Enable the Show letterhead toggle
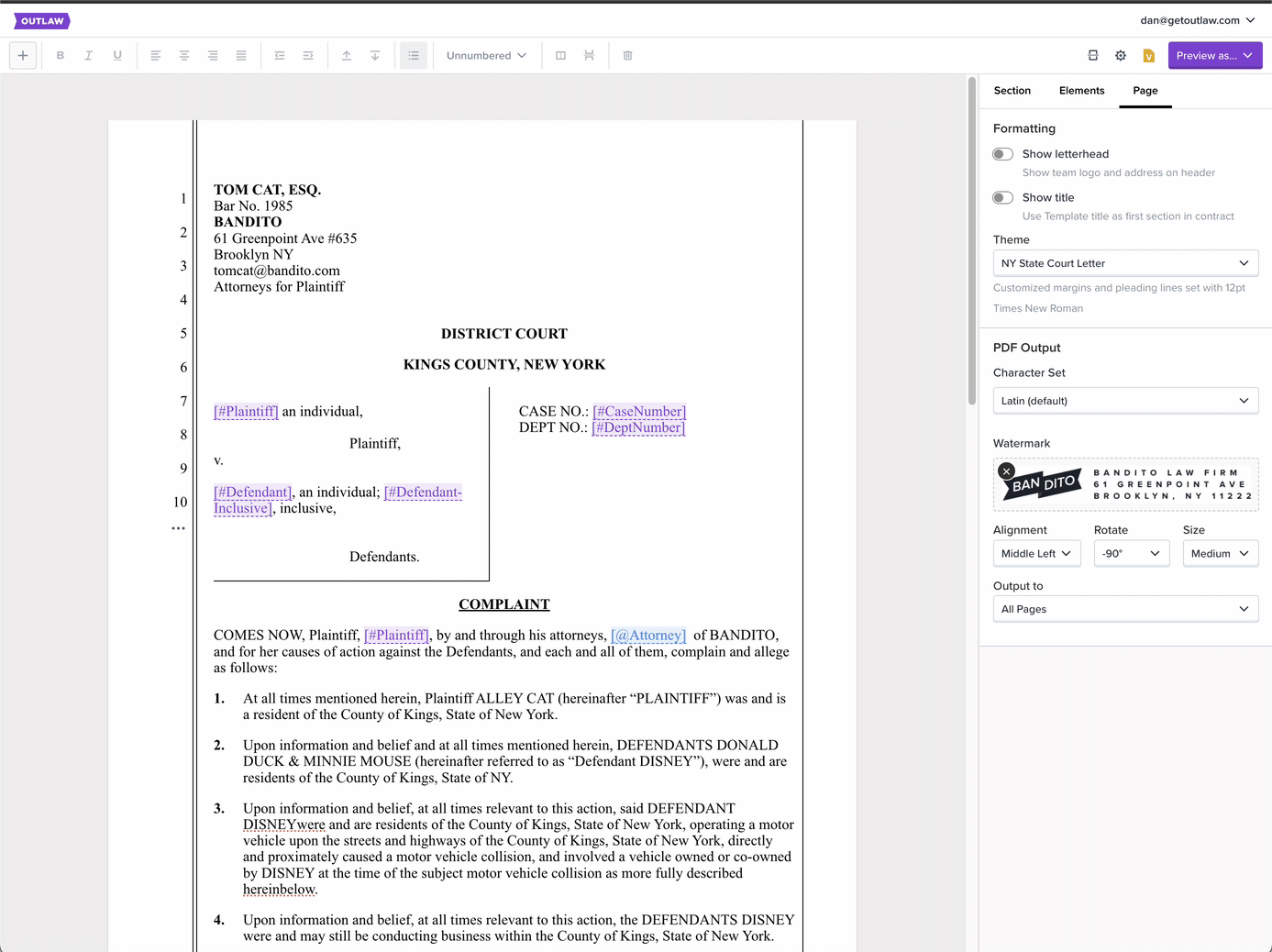The width and height of the screenshot is (1272, 952). click(1003, 154)
